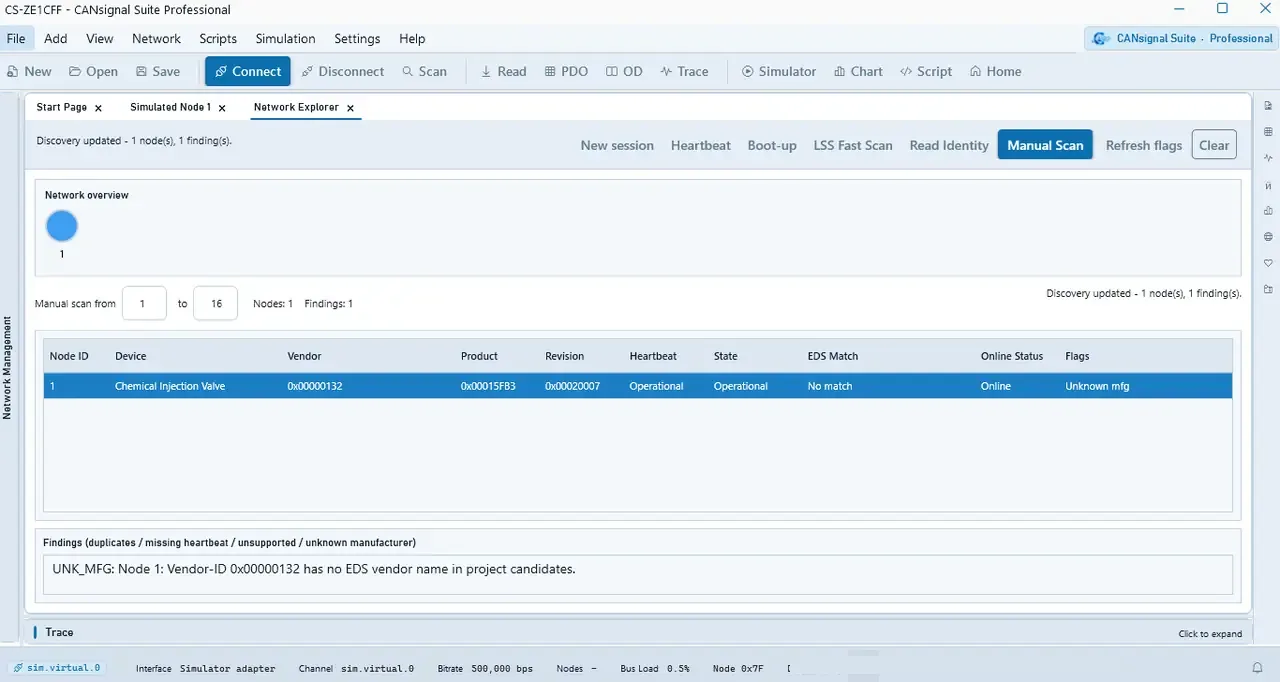Click the Node ID column header

[69, 356]
